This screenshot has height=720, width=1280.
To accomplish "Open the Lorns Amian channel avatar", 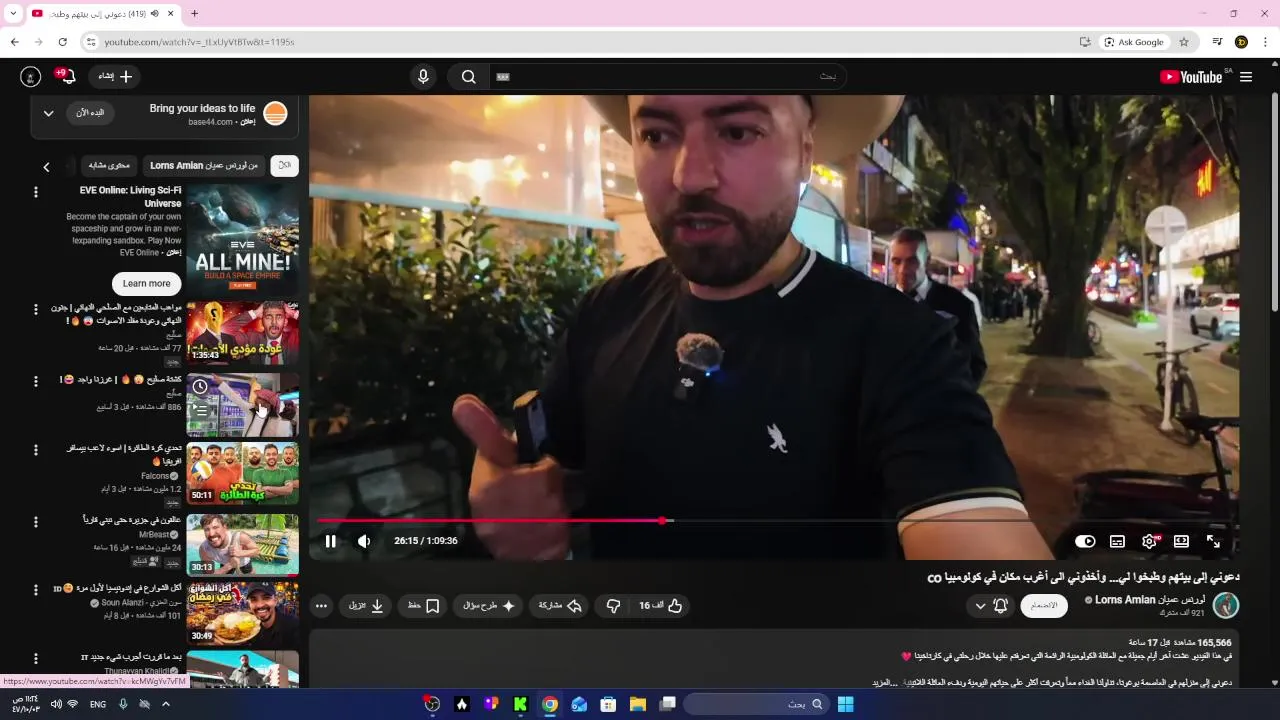I will click(x=1226, y=605).
